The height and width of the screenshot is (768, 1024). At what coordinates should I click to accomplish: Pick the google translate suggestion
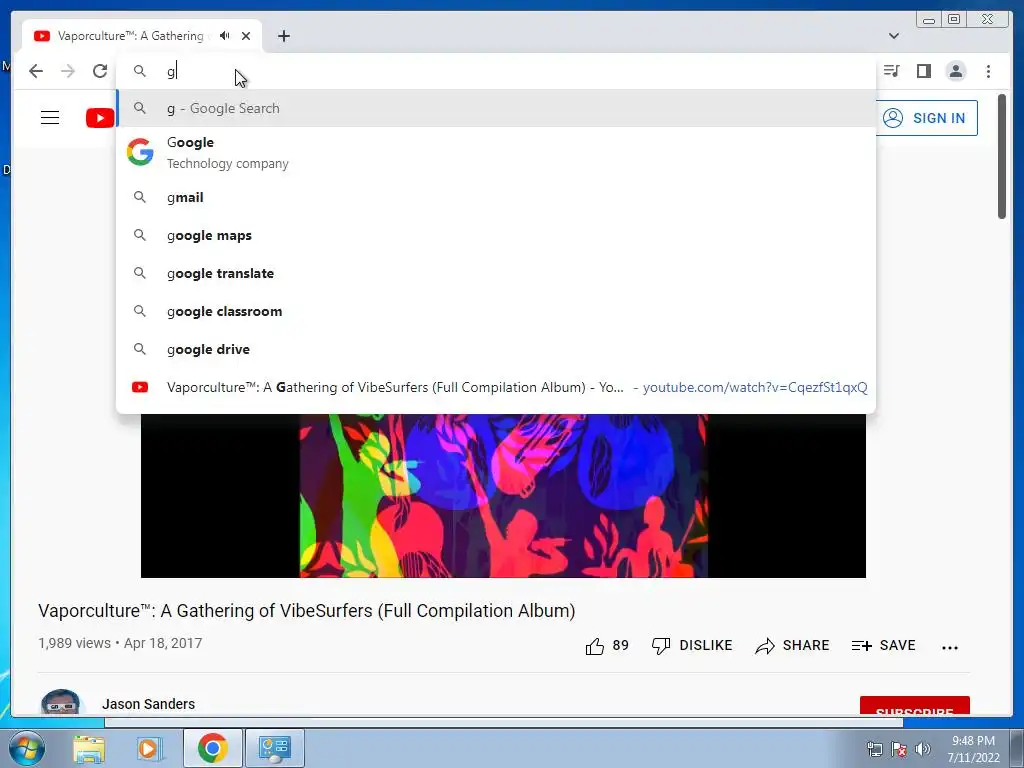coord(496,273)
